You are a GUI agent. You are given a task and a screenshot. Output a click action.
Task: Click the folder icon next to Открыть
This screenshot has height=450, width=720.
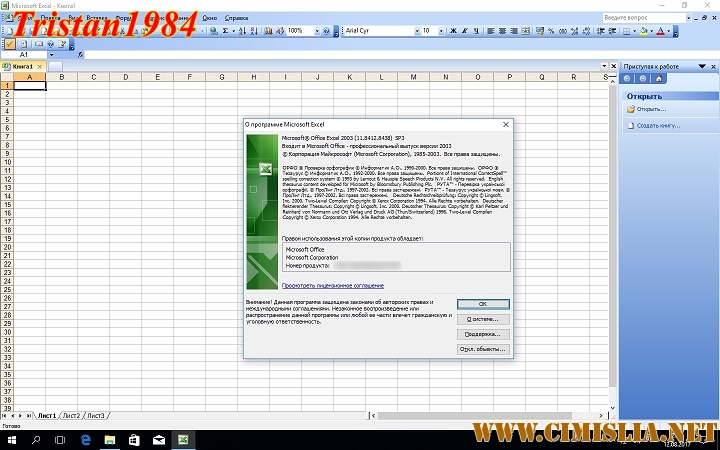click(630, 108)
